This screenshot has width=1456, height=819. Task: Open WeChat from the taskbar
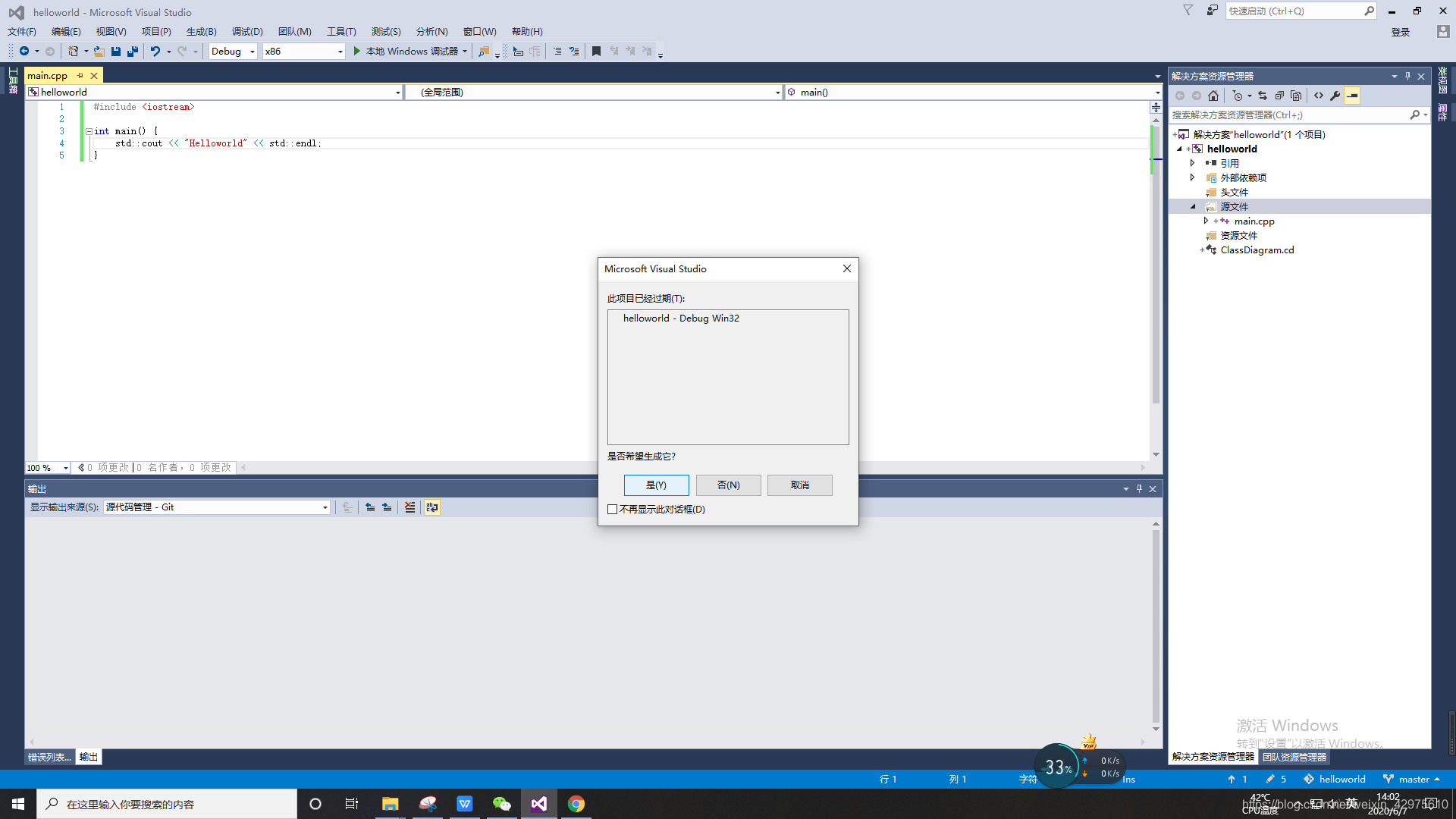pyautogui.click(x=501, y=804)
